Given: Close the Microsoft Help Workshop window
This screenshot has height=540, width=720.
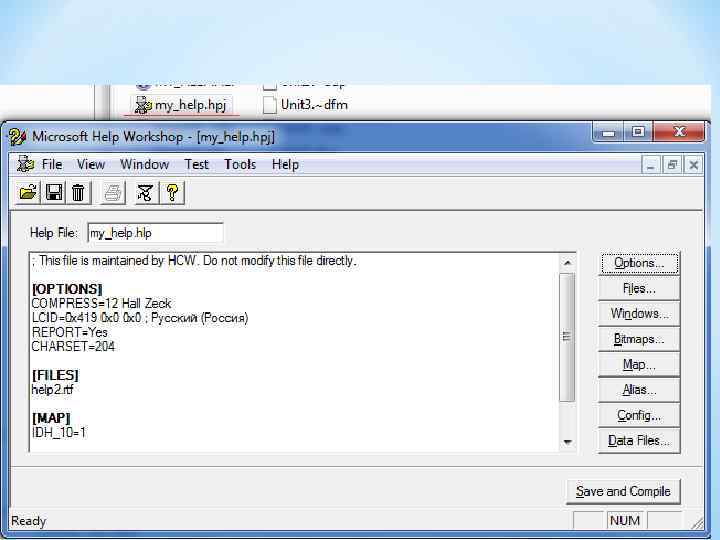Looking at the screenshot, I should pyautogui.click(x=679, y=132).
